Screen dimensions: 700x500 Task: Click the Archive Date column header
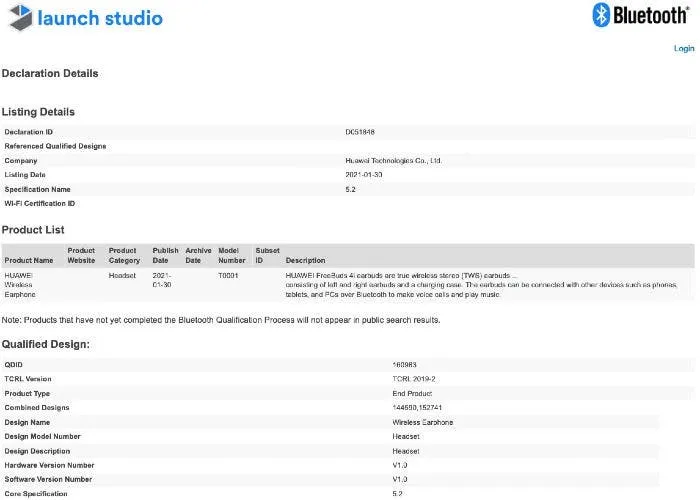[x=198, y=255]
